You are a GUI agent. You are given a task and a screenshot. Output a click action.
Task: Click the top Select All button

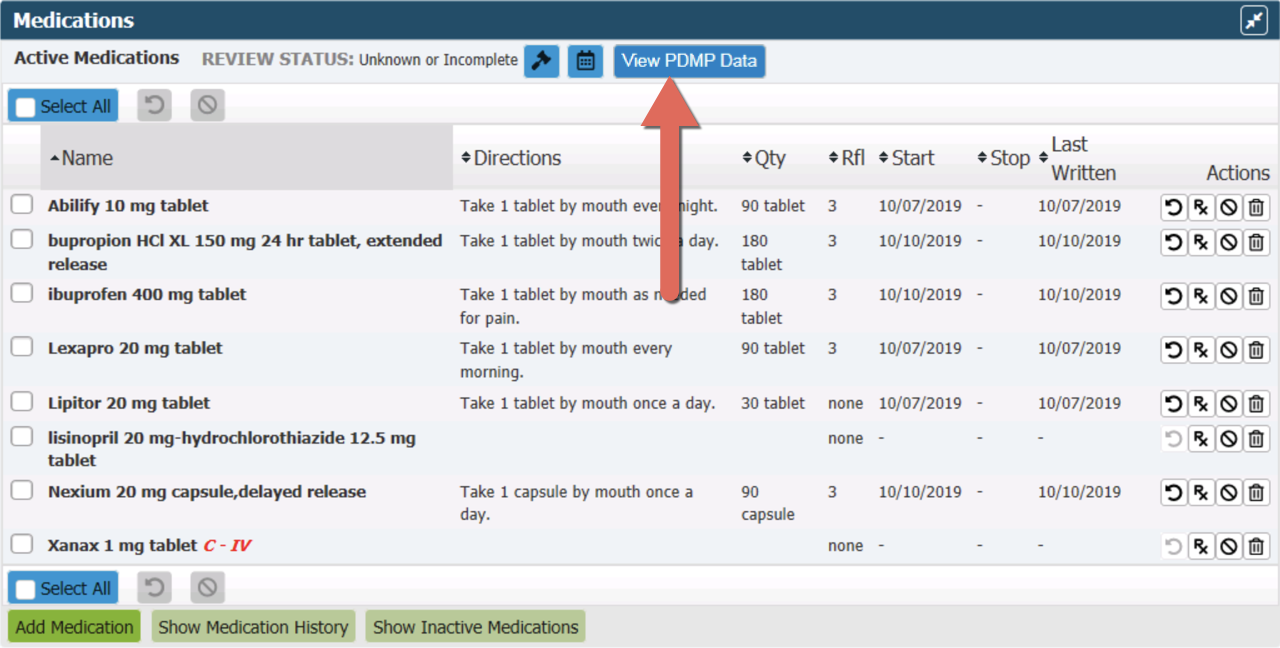coord(63,106)
